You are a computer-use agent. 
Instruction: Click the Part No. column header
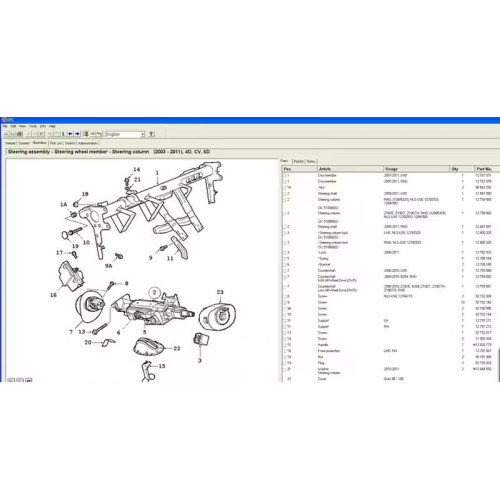(484, 169)
